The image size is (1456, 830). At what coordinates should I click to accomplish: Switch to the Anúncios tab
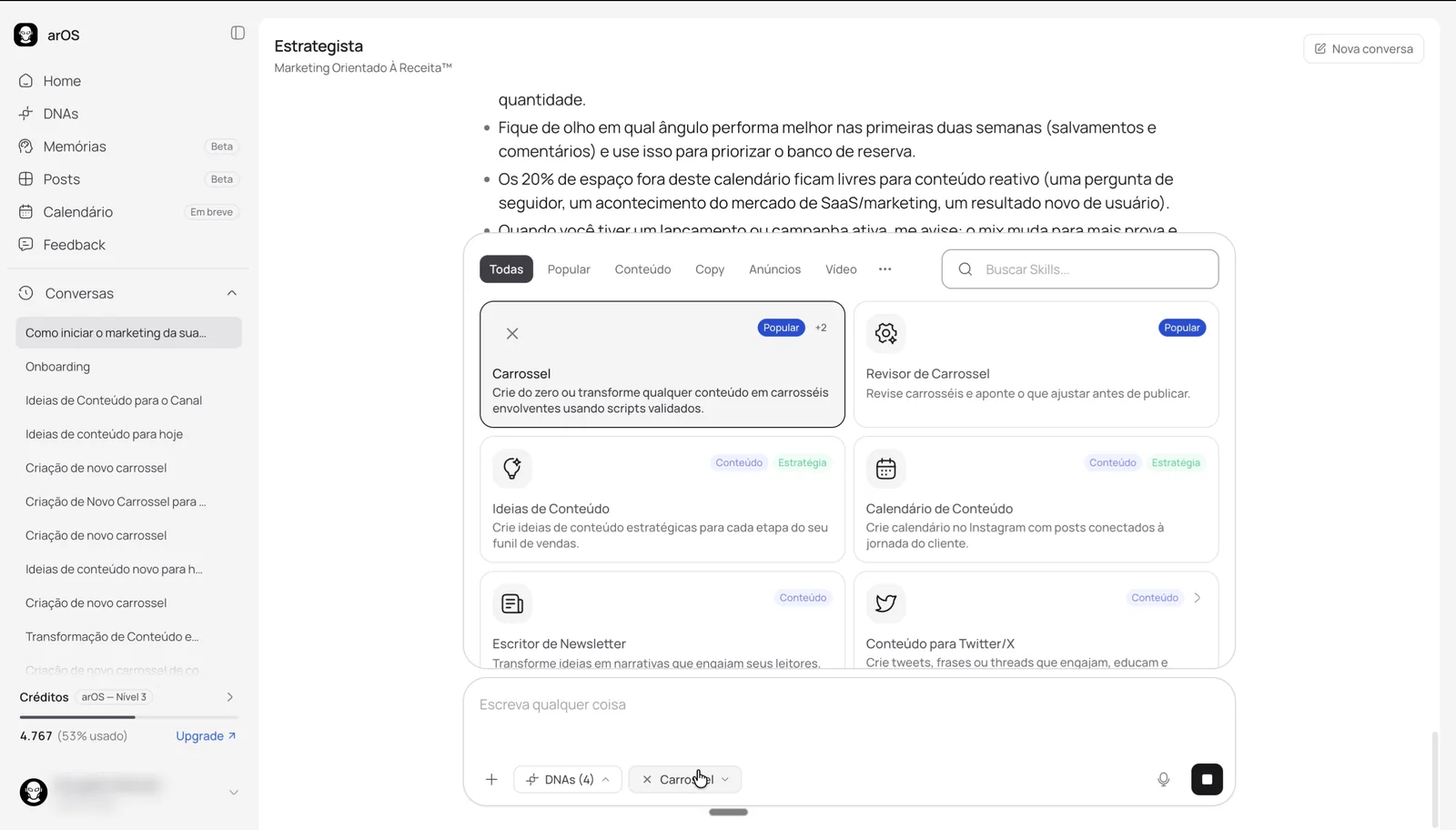(x=774, y=269)
